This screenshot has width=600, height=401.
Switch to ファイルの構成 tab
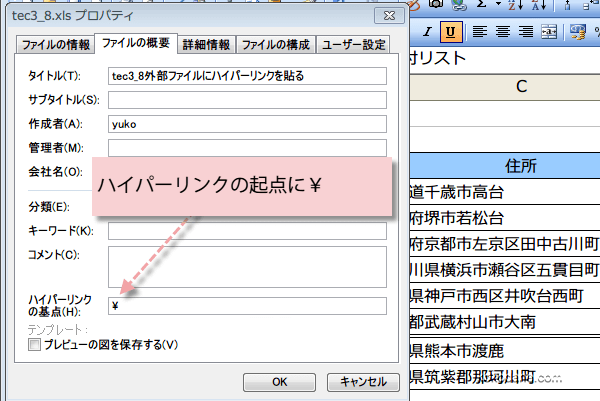(276, 45)
